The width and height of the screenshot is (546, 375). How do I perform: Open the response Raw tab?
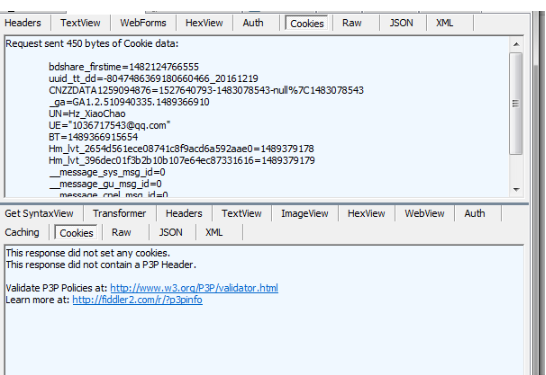click(x=121, y=232)
